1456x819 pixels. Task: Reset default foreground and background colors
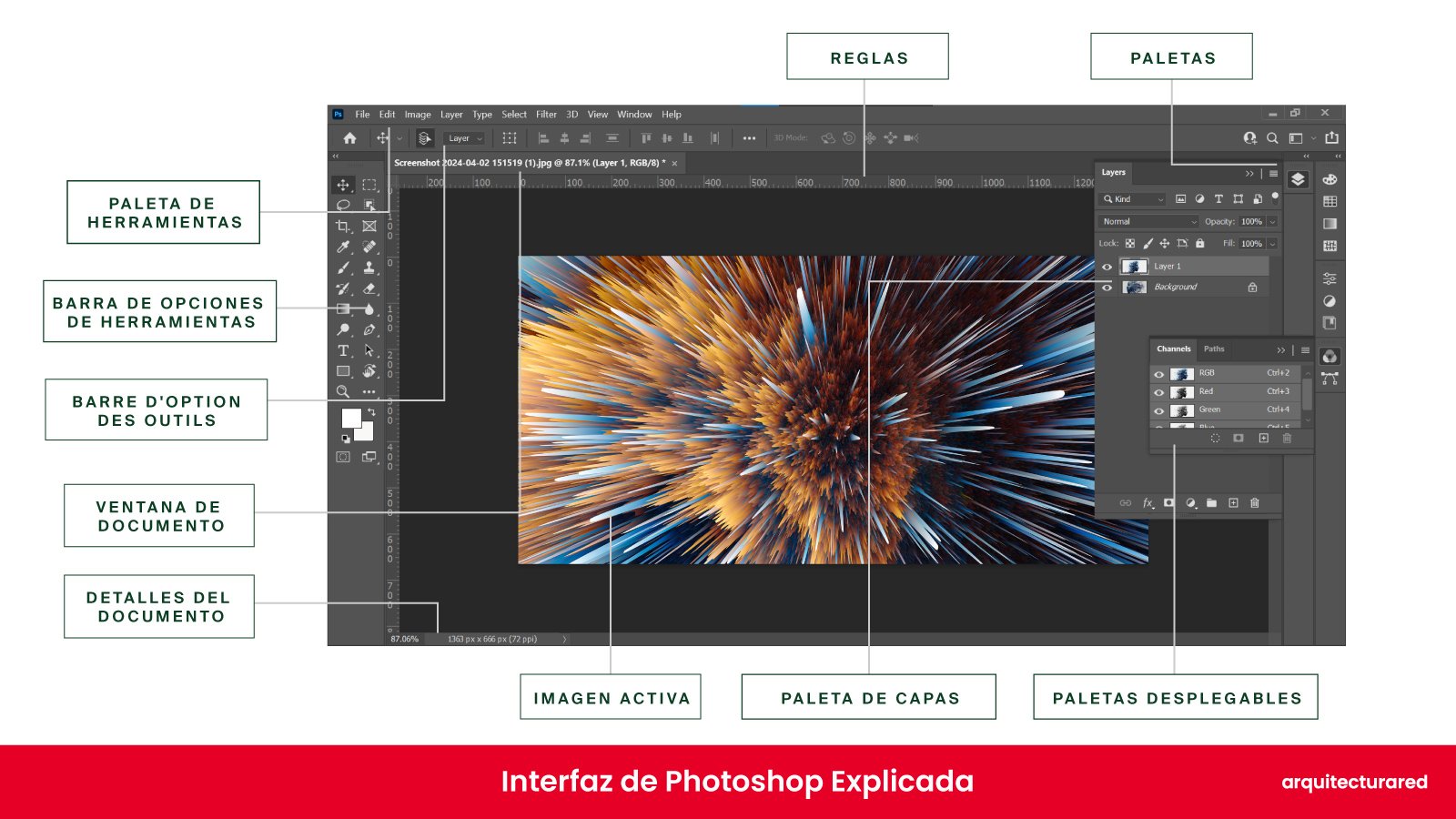pyautogui.click(x=346, y=438)
